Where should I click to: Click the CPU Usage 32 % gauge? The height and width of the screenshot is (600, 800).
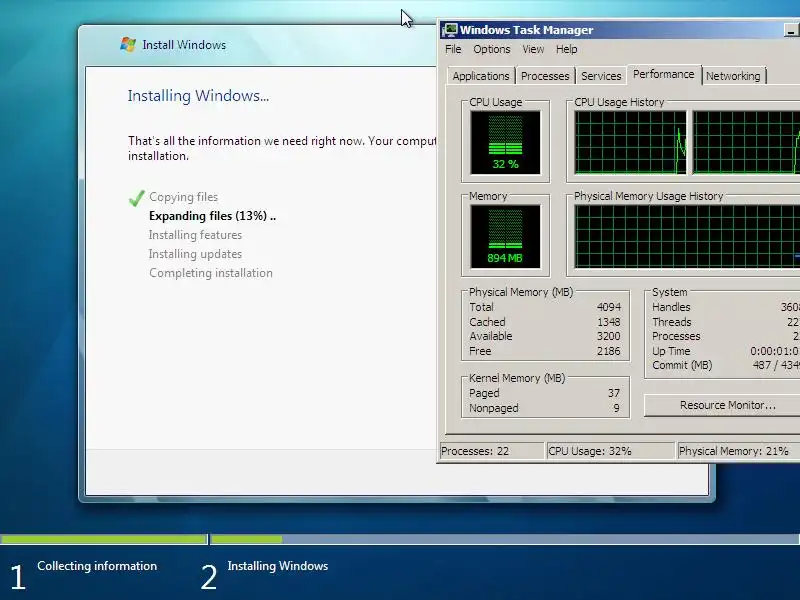click(505, 142)
